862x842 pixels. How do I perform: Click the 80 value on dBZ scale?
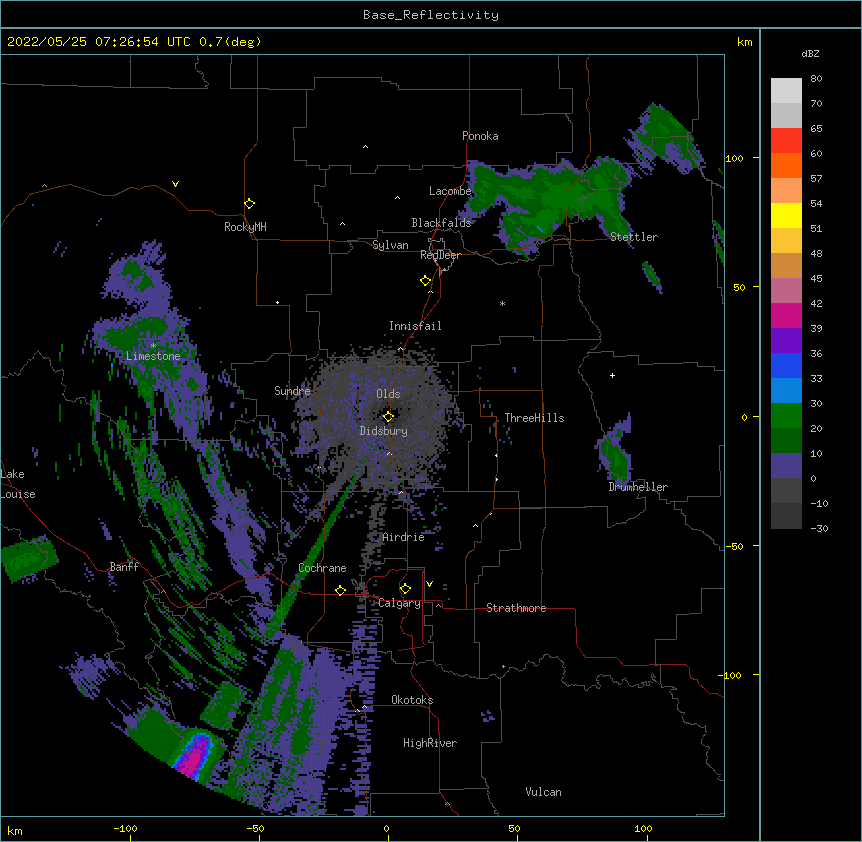[x=816, y=79]
